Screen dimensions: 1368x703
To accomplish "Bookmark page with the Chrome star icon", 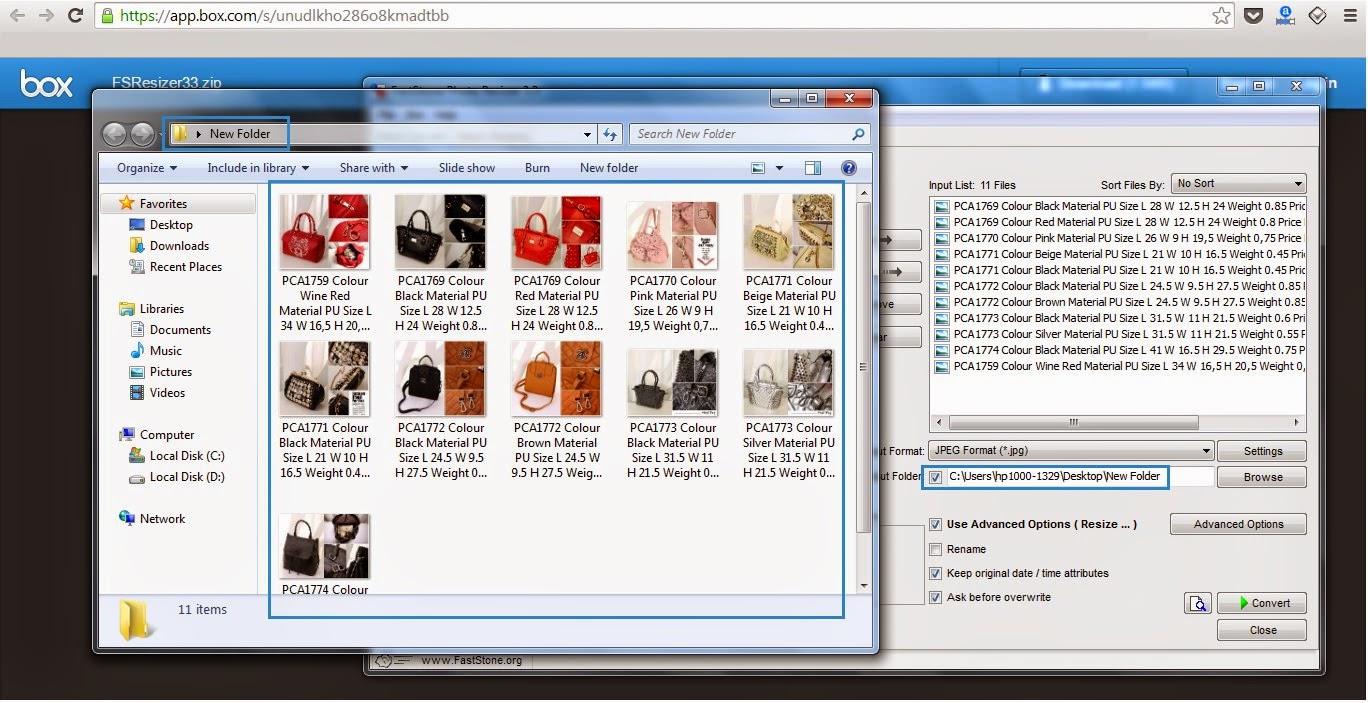I will point(1221,16).
